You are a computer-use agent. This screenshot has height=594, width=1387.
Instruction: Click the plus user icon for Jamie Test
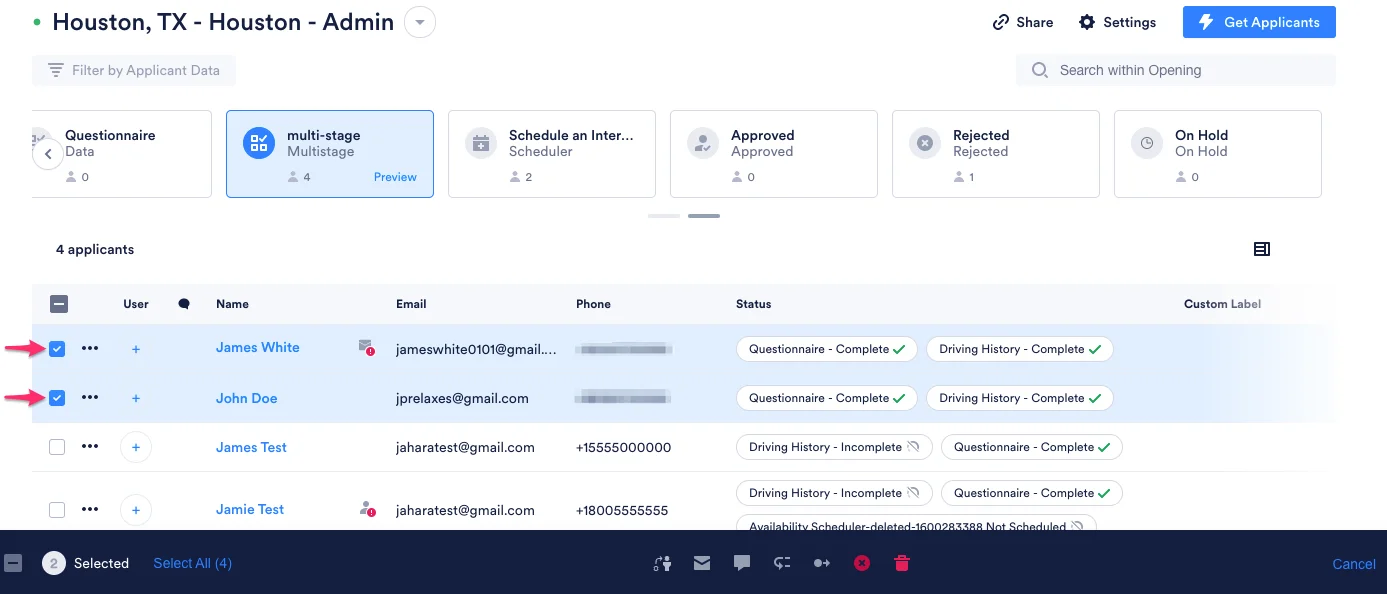tap(136, 510)
